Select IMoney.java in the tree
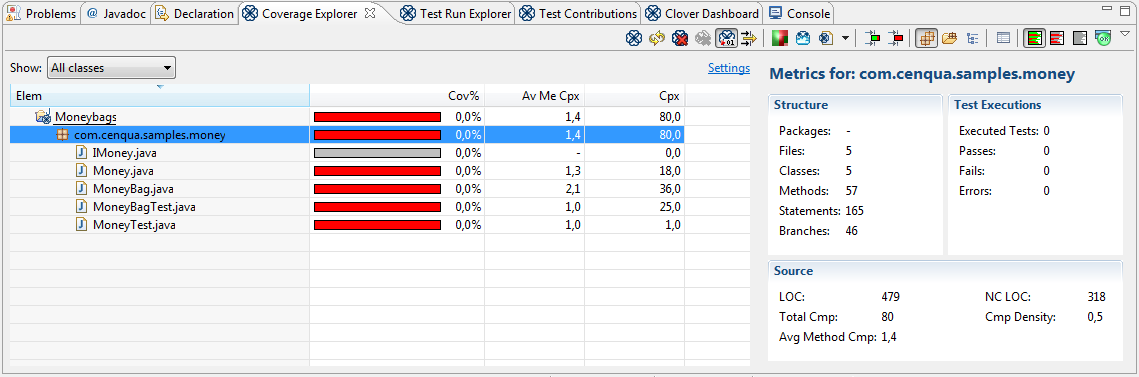This screenshot has width=1139, height=377. point(124,153)
